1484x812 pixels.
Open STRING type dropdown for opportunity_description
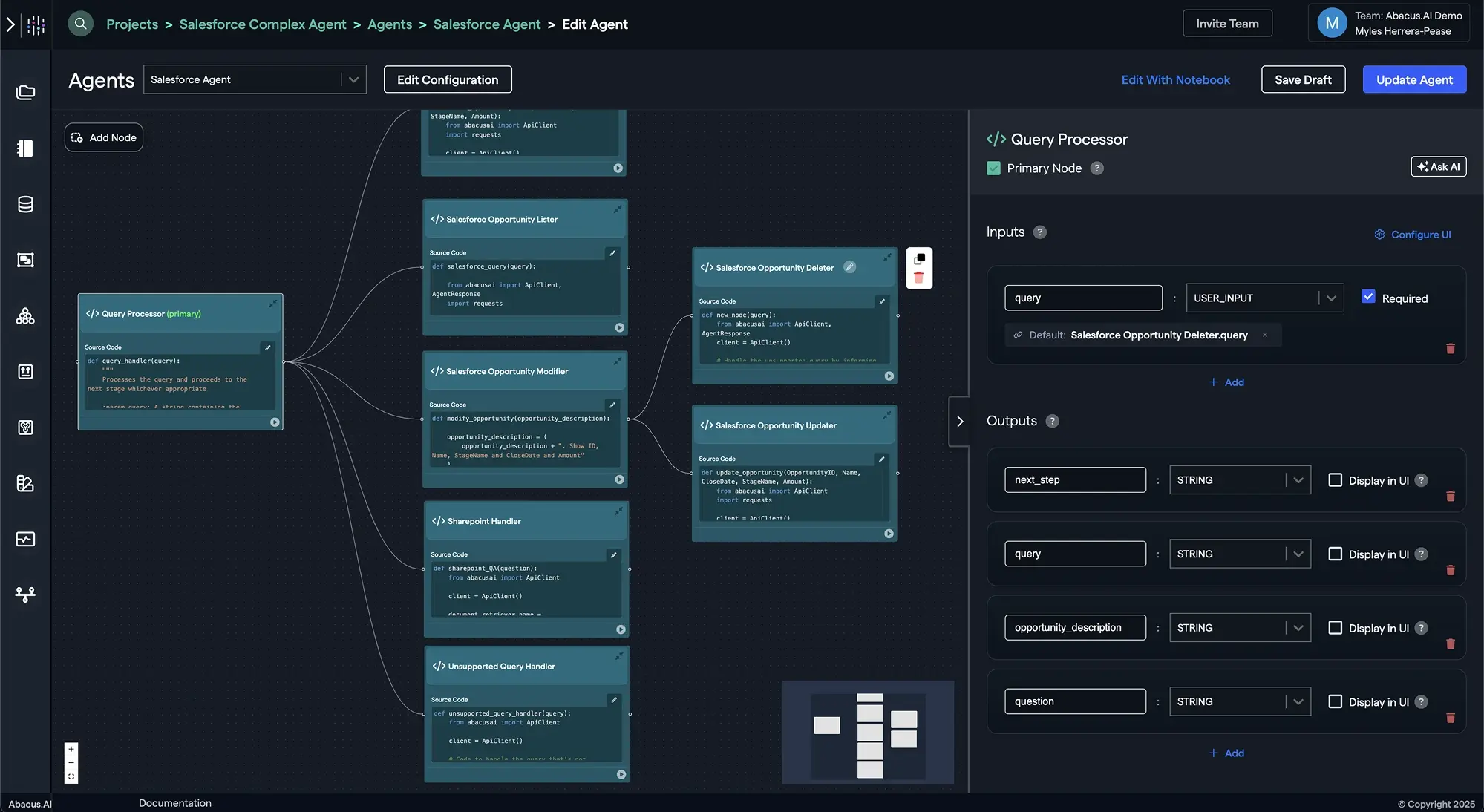1240,628
